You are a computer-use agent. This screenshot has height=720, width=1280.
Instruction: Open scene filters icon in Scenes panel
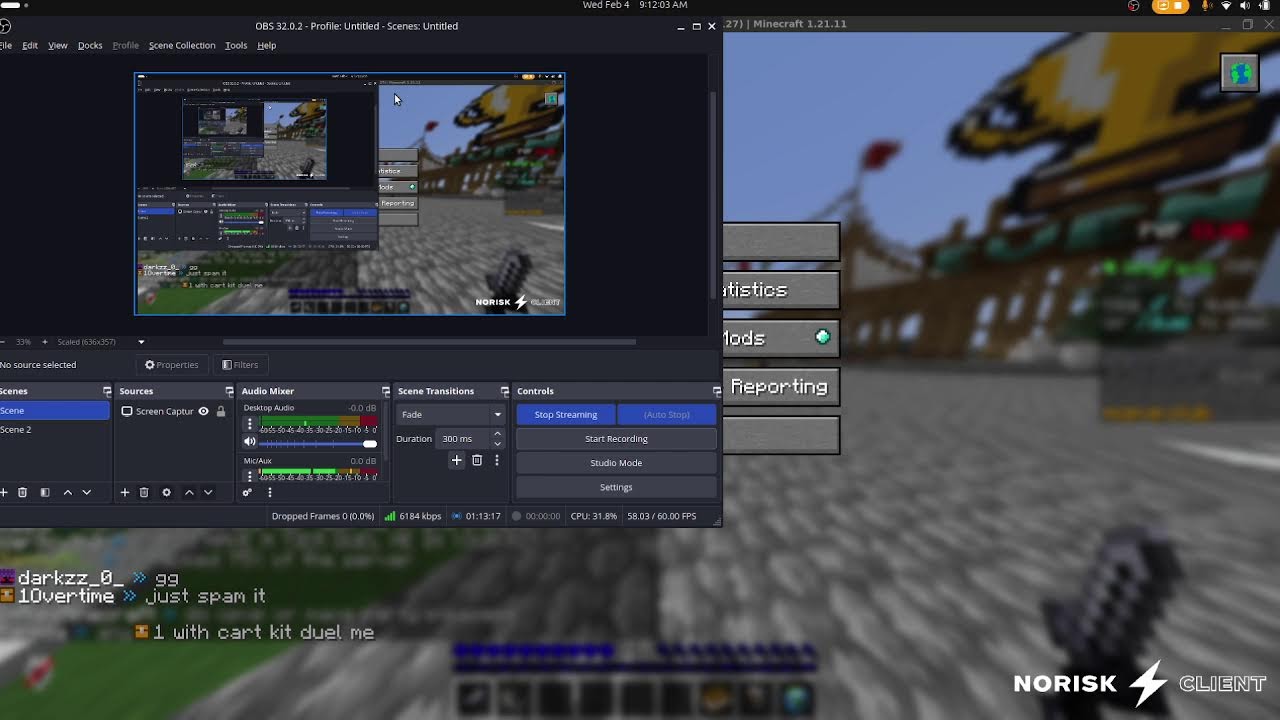45,492
